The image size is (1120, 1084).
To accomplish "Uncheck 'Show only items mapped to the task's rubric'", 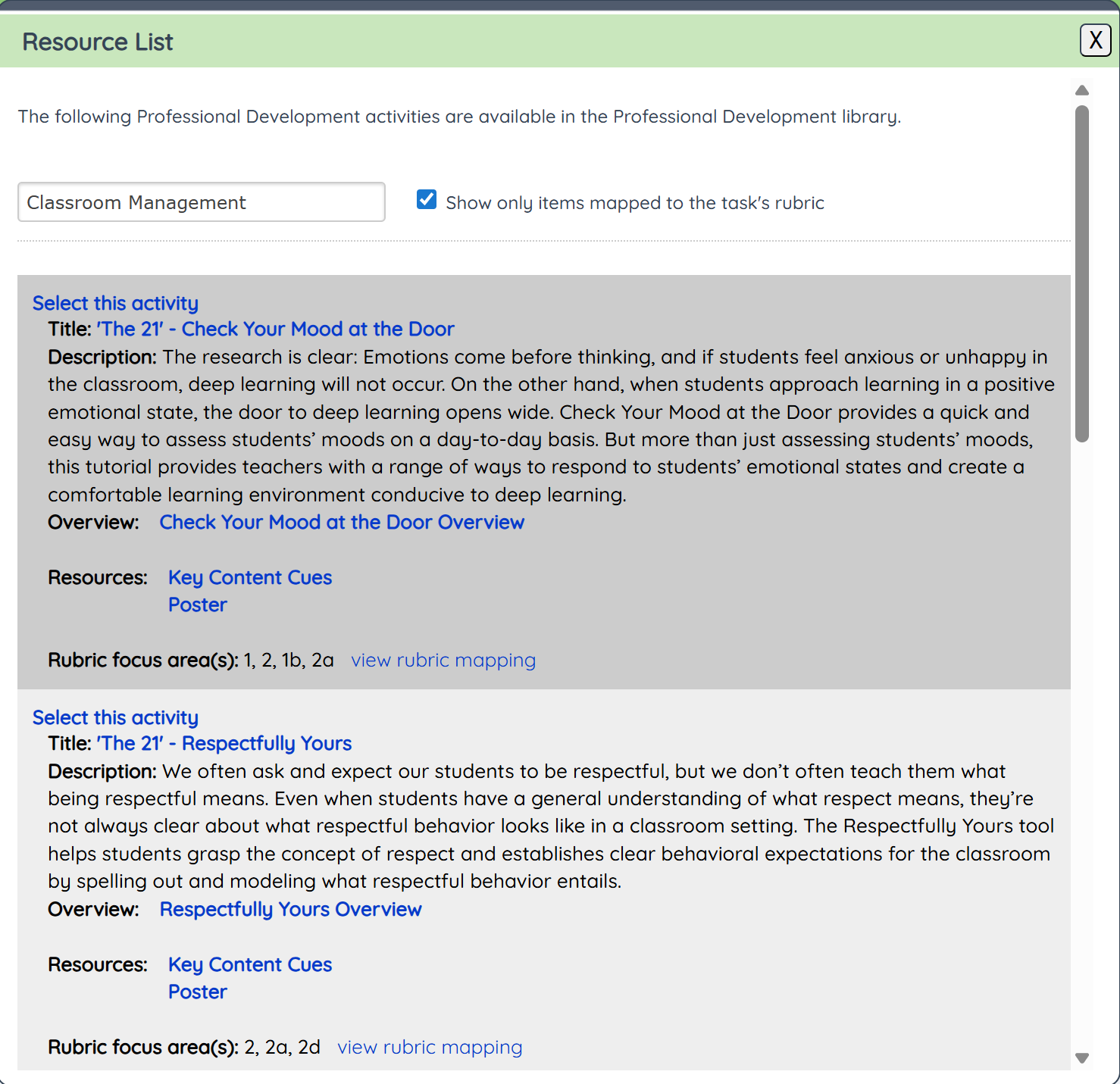I will [x=427, y=199].
